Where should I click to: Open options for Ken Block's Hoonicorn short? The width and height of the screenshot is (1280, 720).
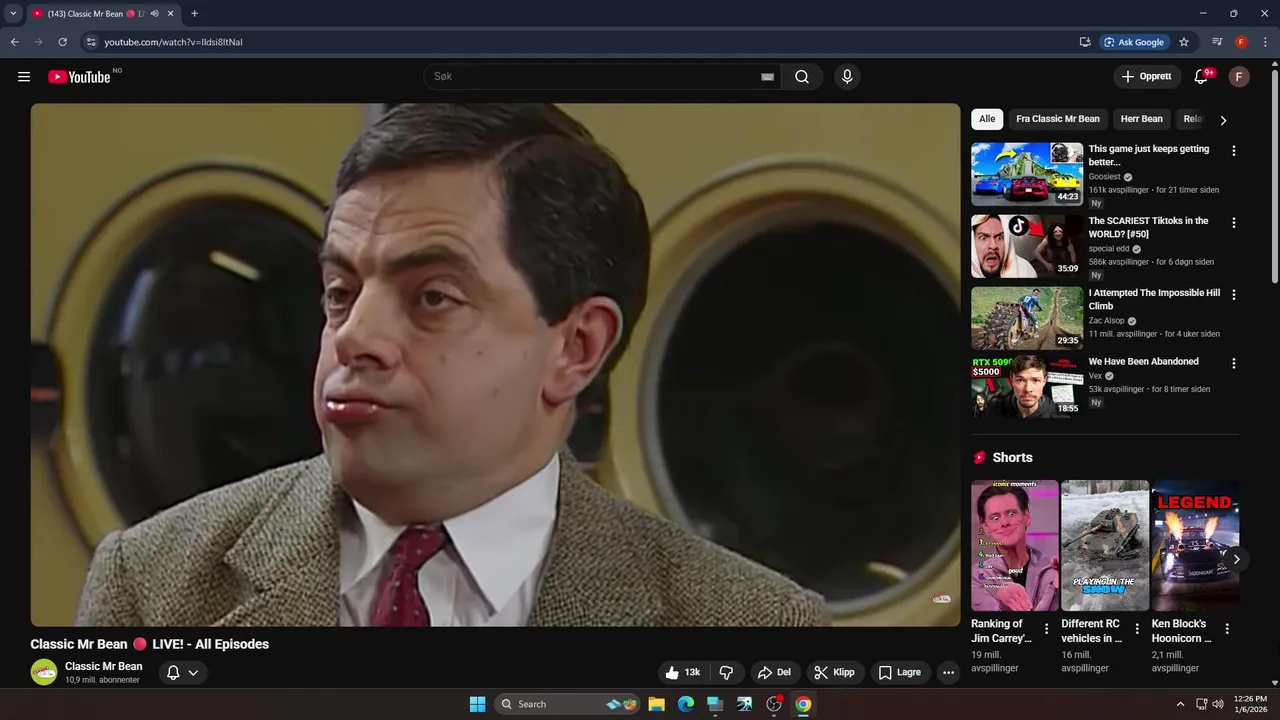point(1227,629)
